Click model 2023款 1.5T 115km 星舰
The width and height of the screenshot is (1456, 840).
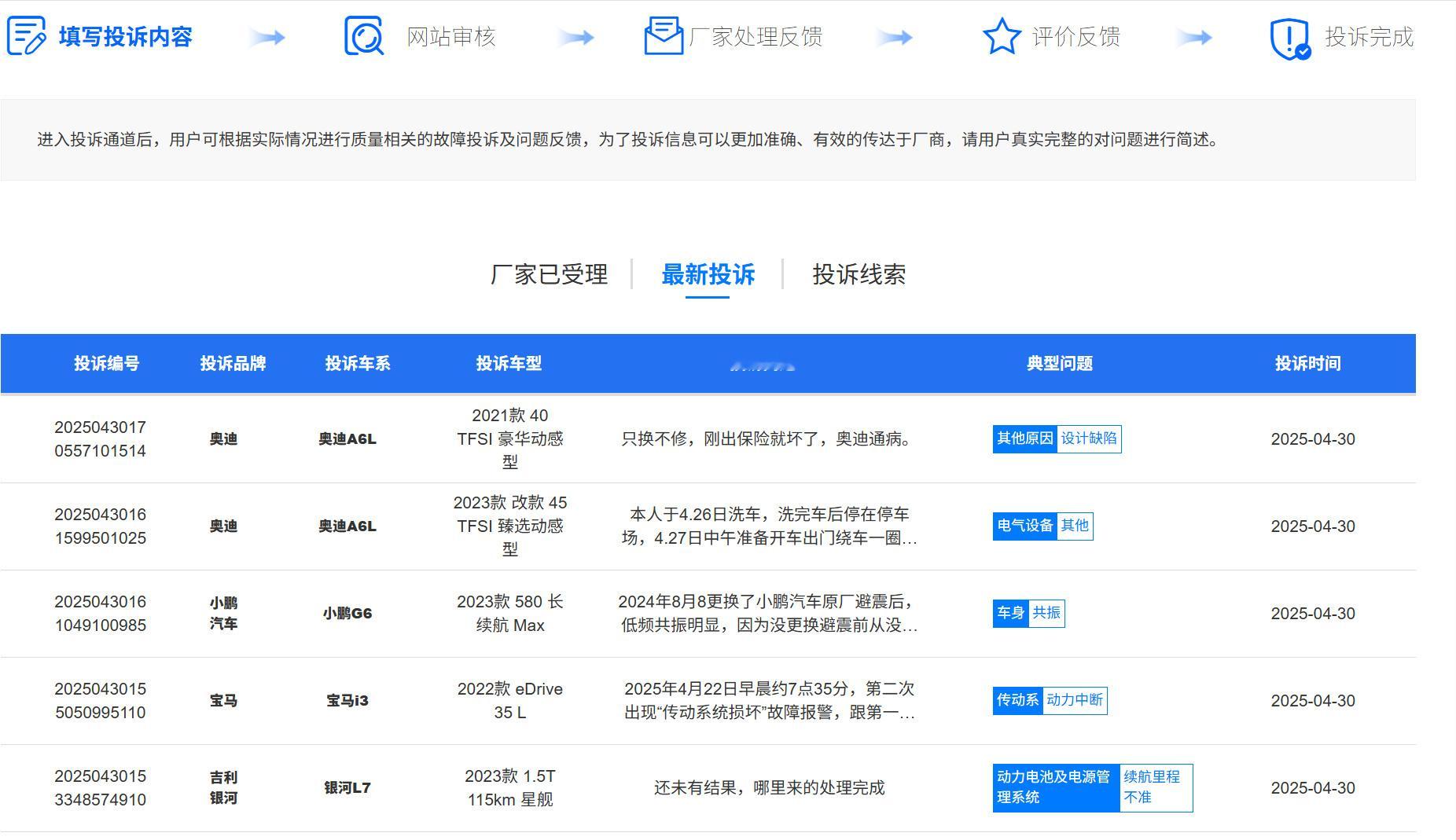tap(510, 788)
